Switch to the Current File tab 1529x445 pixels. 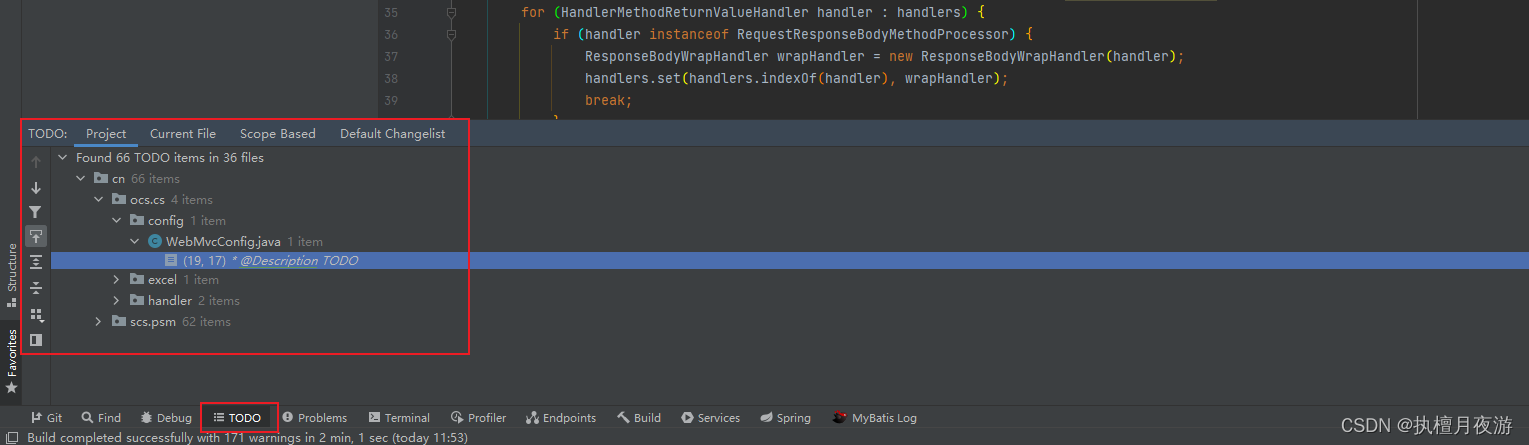coord(183,134)
